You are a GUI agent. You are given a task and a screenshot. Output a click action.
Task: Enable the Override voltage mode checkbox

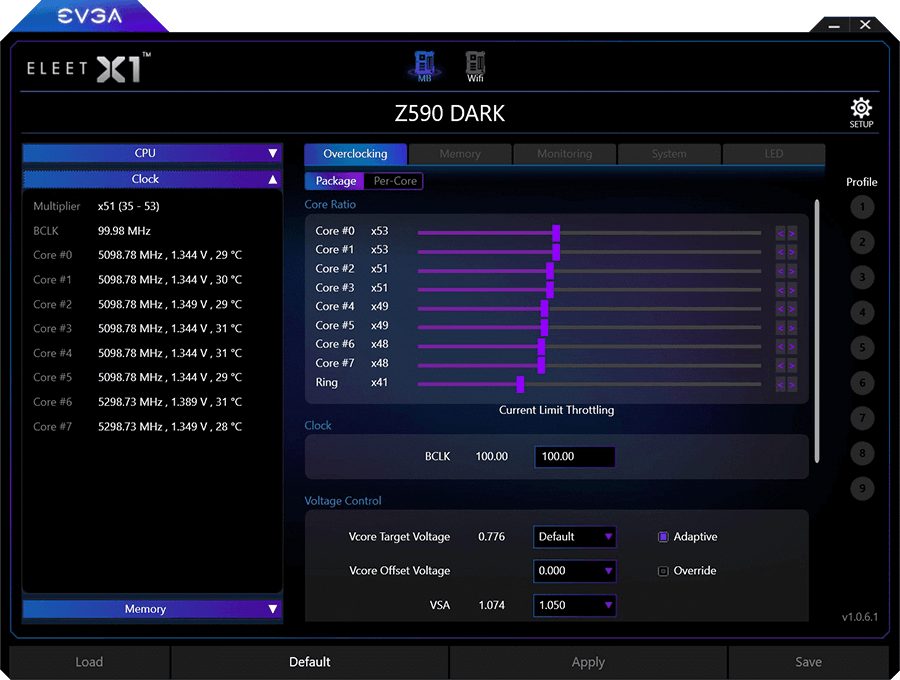click(x=663, y=571)
